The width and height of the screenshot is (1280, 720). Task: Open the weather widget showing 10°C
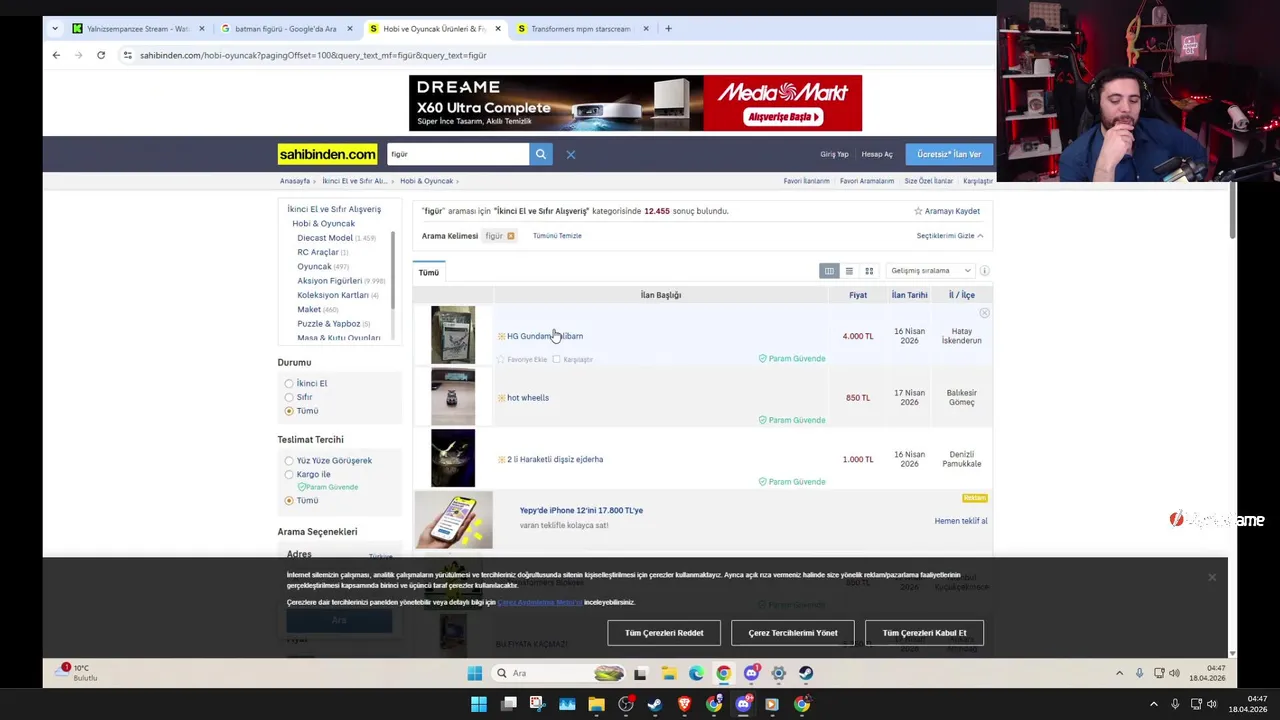78,672
